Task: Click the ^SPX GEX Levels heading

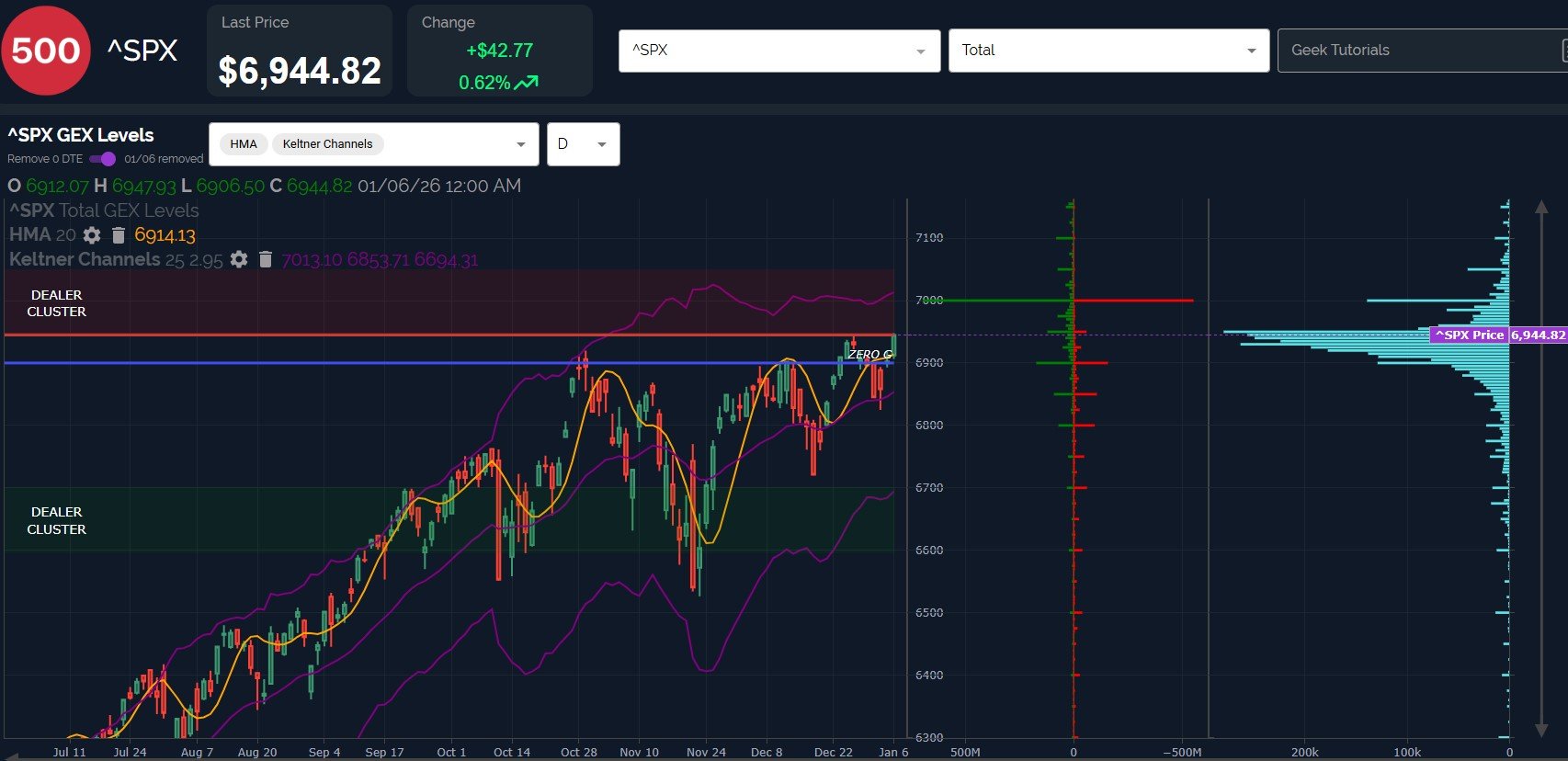Action: coord(81,135)
